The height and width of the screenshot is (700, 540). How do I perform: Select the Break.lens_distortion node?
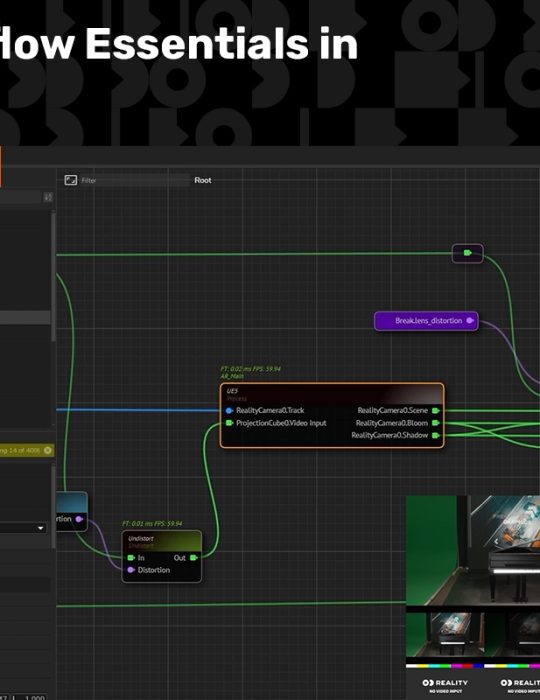pos(426,321)
